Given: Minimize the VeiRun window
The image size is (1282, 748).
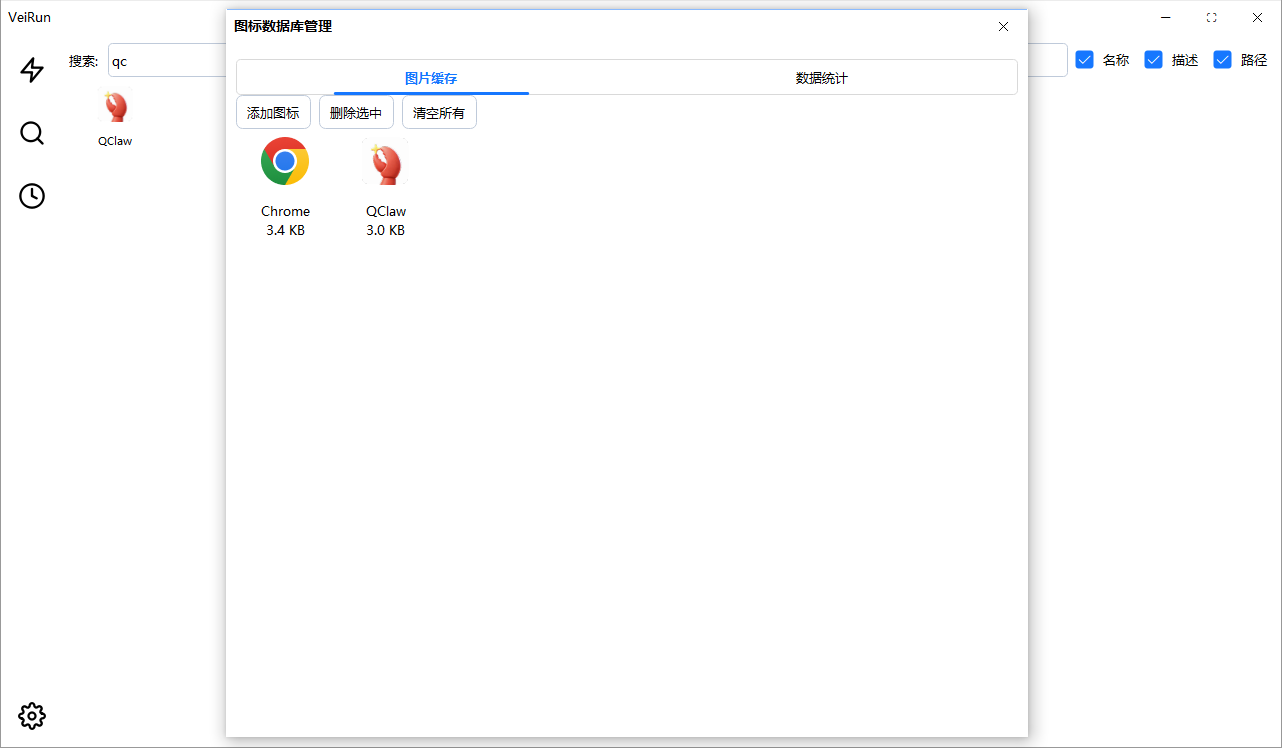Looking at the screenshot, I should point(1166,17).
